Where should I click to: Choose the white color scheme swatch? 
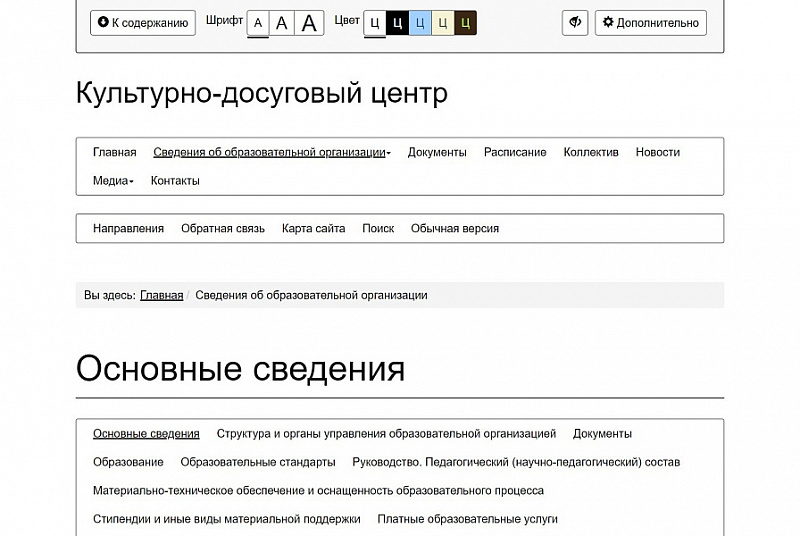[x=374, y=23]
